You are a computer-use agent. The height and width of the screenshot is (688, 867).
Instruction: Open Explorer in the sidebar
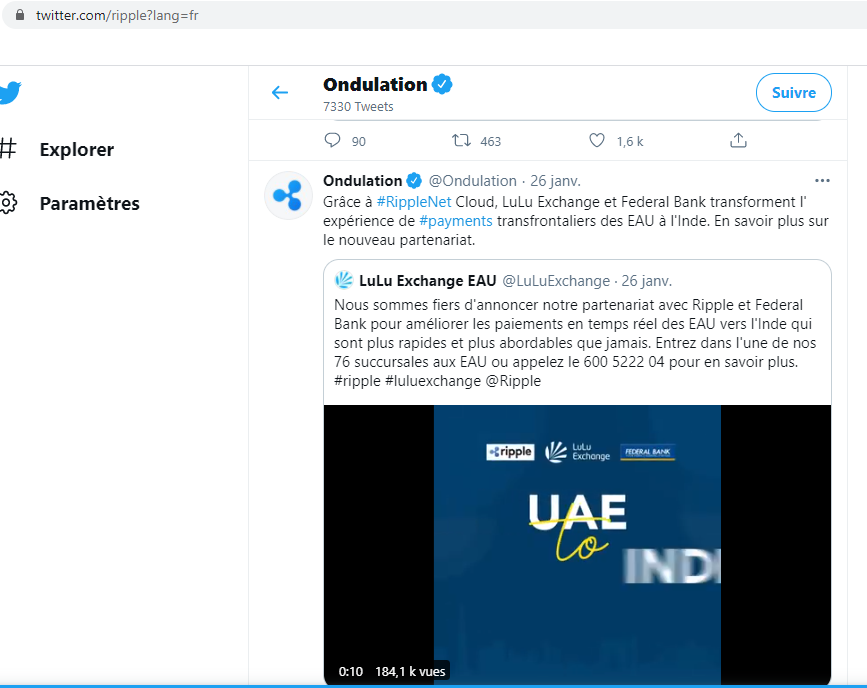(x=77, y=149)
